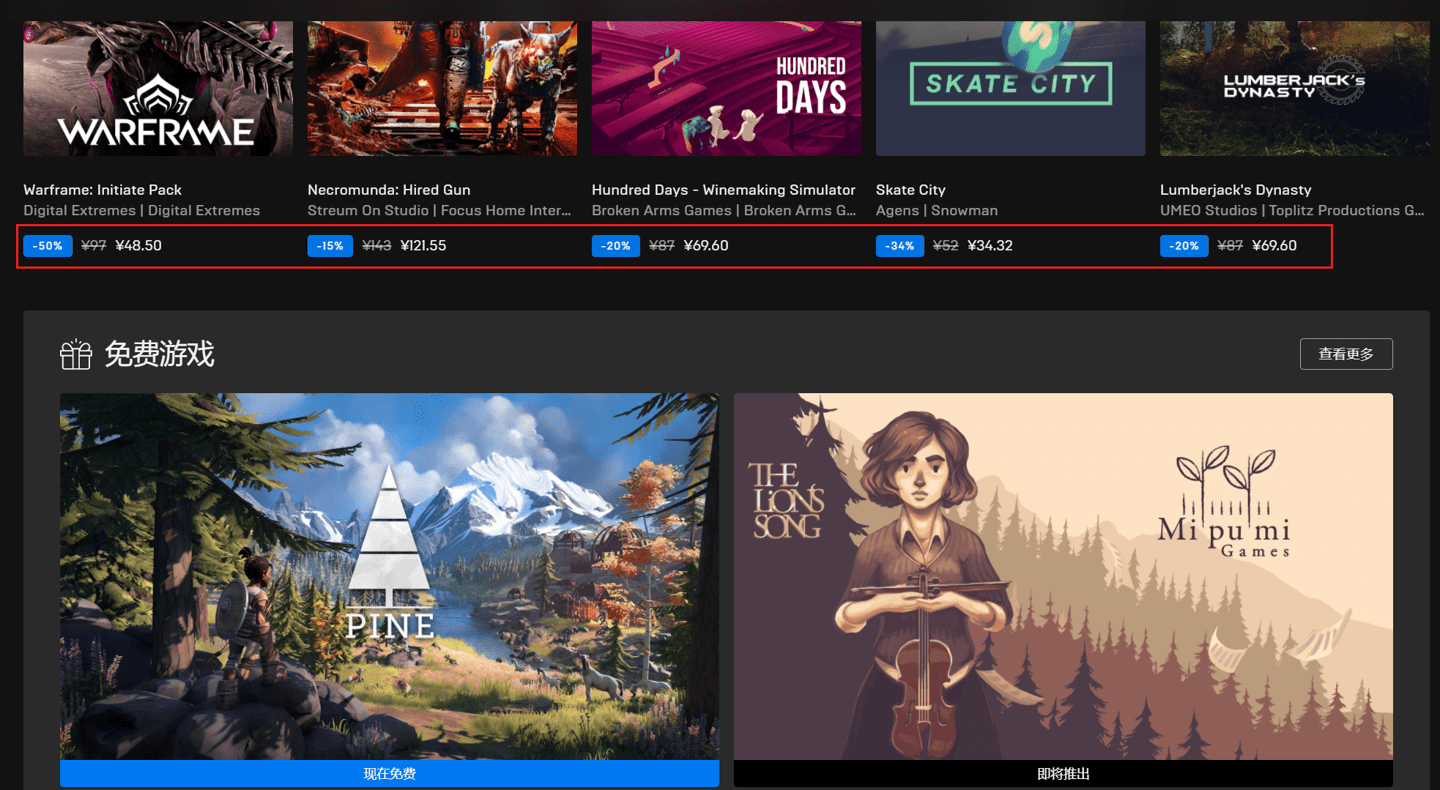Click the 免费游戏 section heading
Screen dimensions: 1440x790
[159, 354]
